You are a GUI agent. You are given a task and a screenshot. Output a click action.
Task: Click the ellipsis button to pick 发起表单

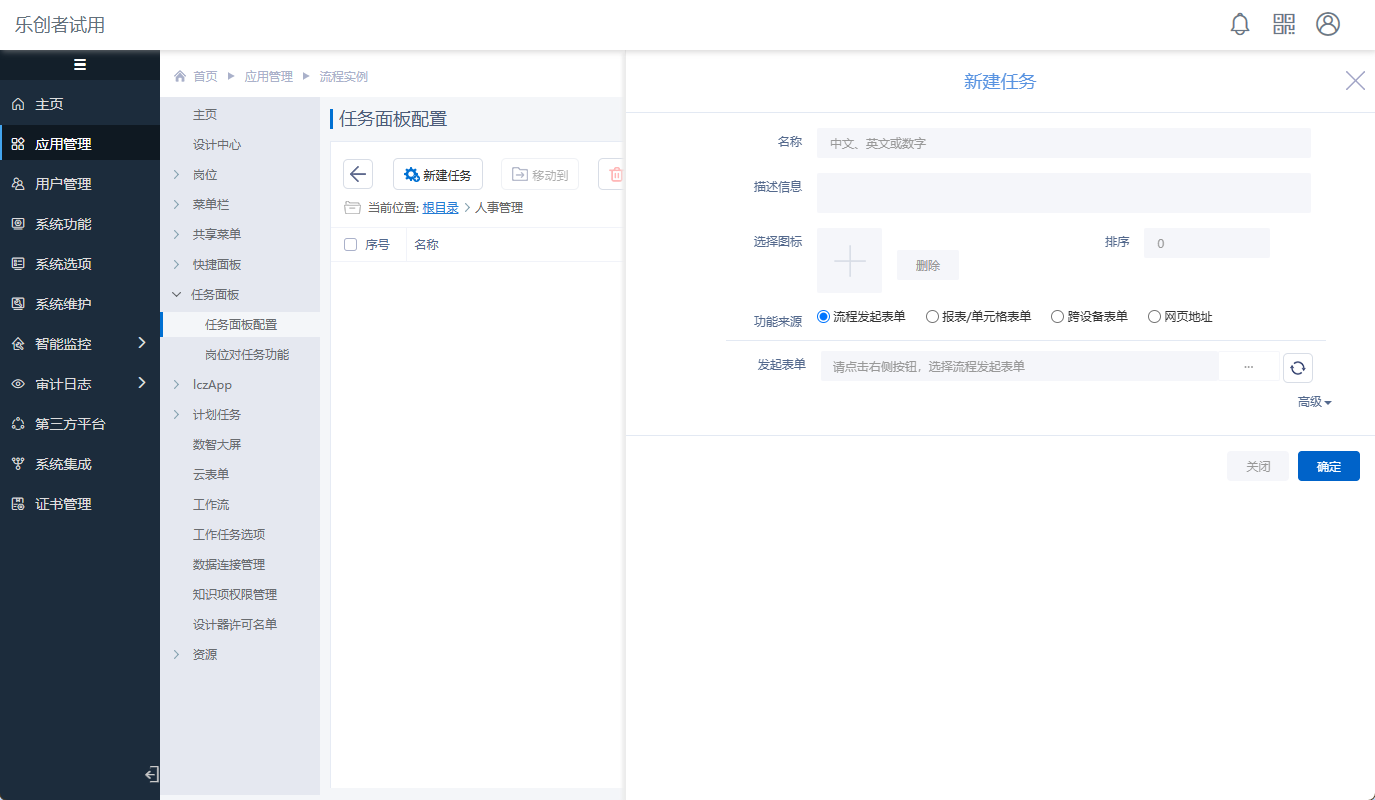[x=1248, y=367]
